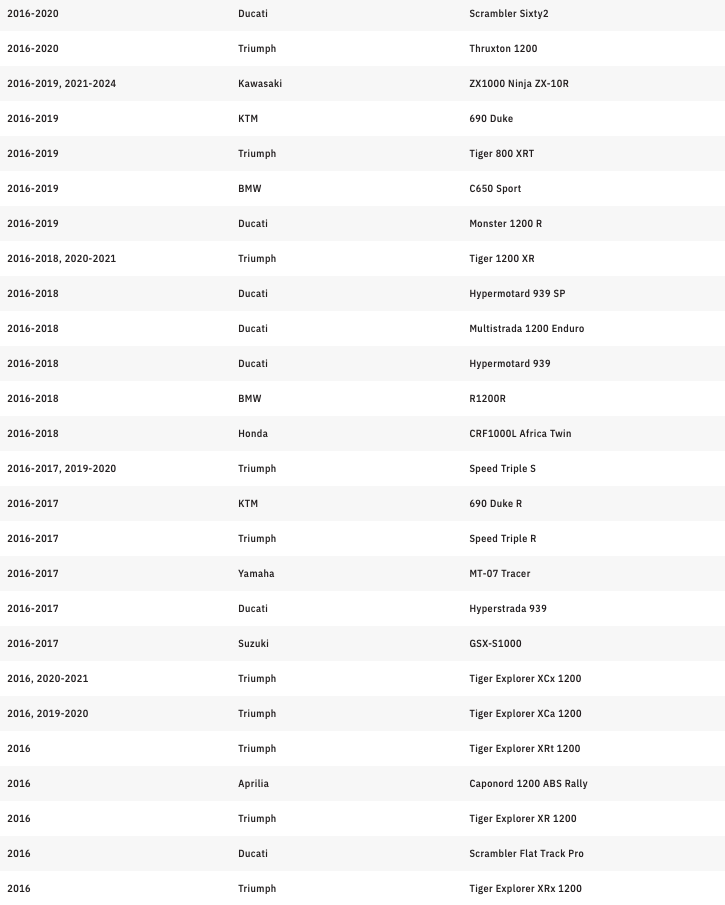Click the MT-07 Tracer model text
Screen dimensions: 725x905
500,574
